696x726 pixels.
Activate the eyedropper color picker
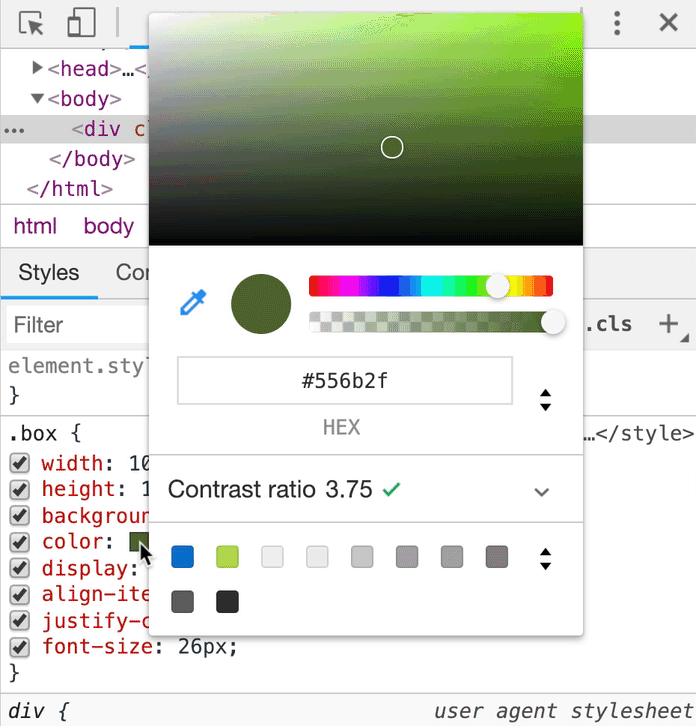click(192, 303)
